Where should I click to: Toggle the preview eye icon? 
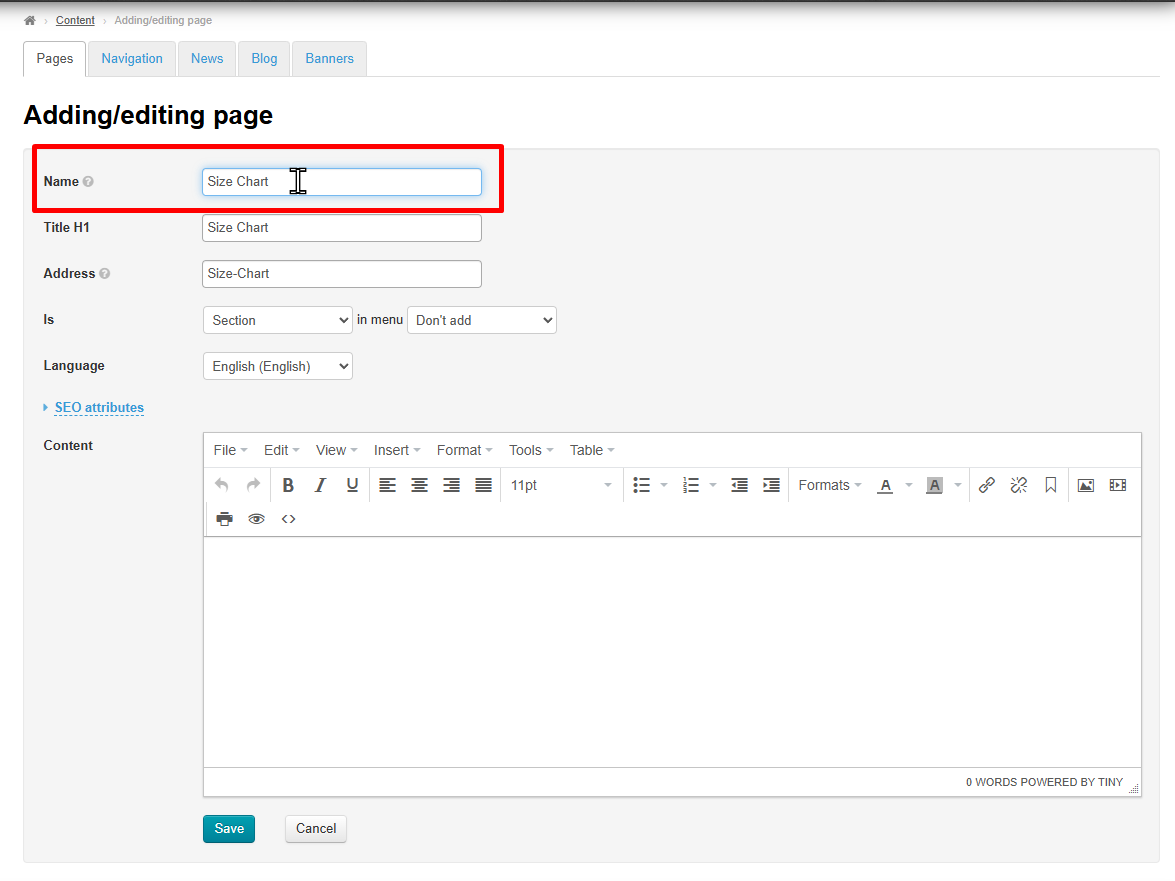[x=256, y=519]
